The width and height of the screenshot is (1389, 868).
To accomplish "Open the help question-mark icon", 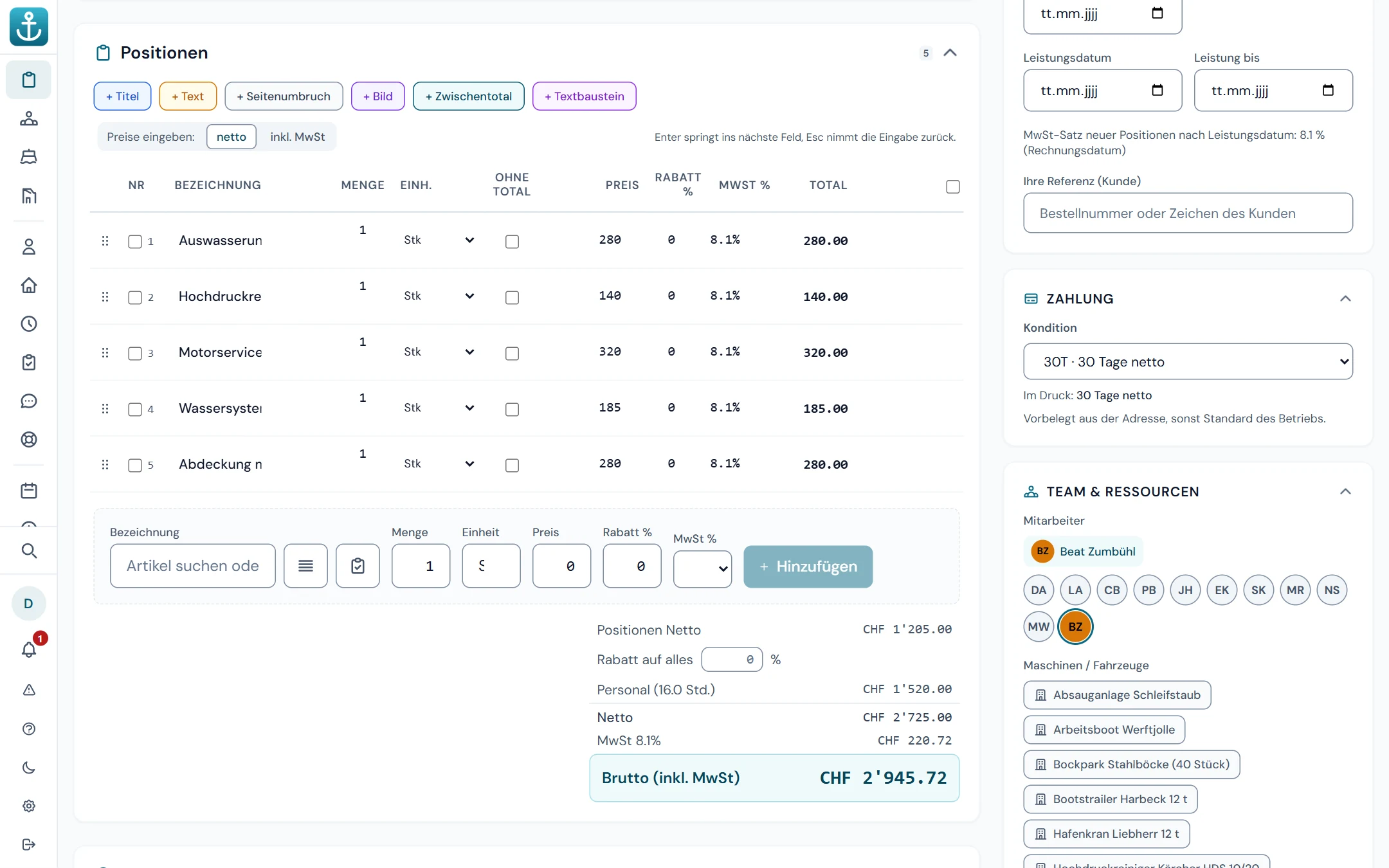I will (29, 728).
